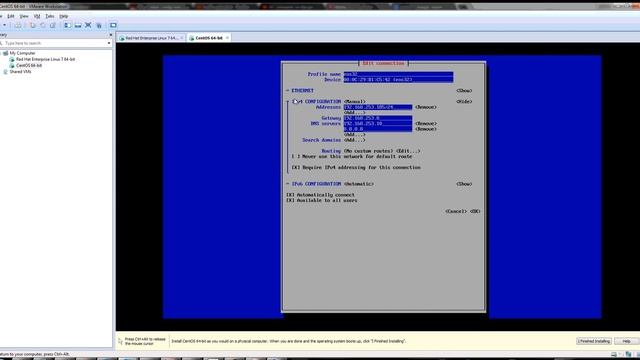Image resolution: width=640 pixels, height=360 pixels.
Task: Select CentOS 64-bit in library tree
Action: [29, 65]
